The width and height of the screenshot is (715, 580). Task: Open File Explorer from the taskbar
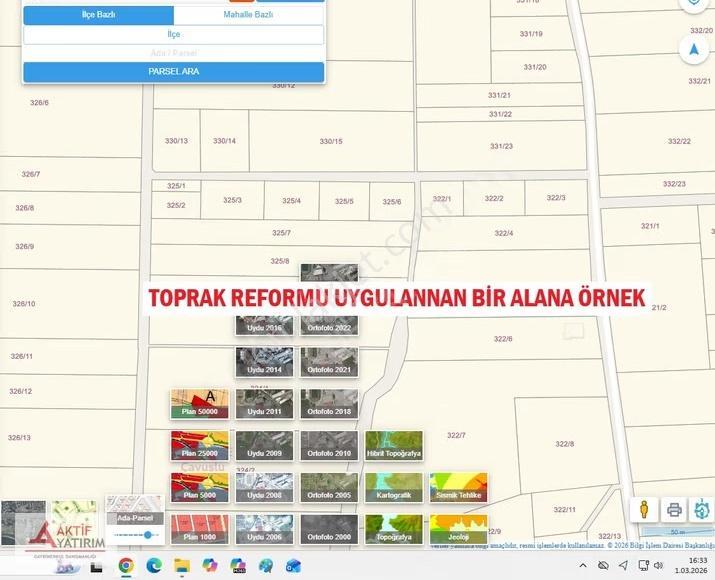point(182,566)
